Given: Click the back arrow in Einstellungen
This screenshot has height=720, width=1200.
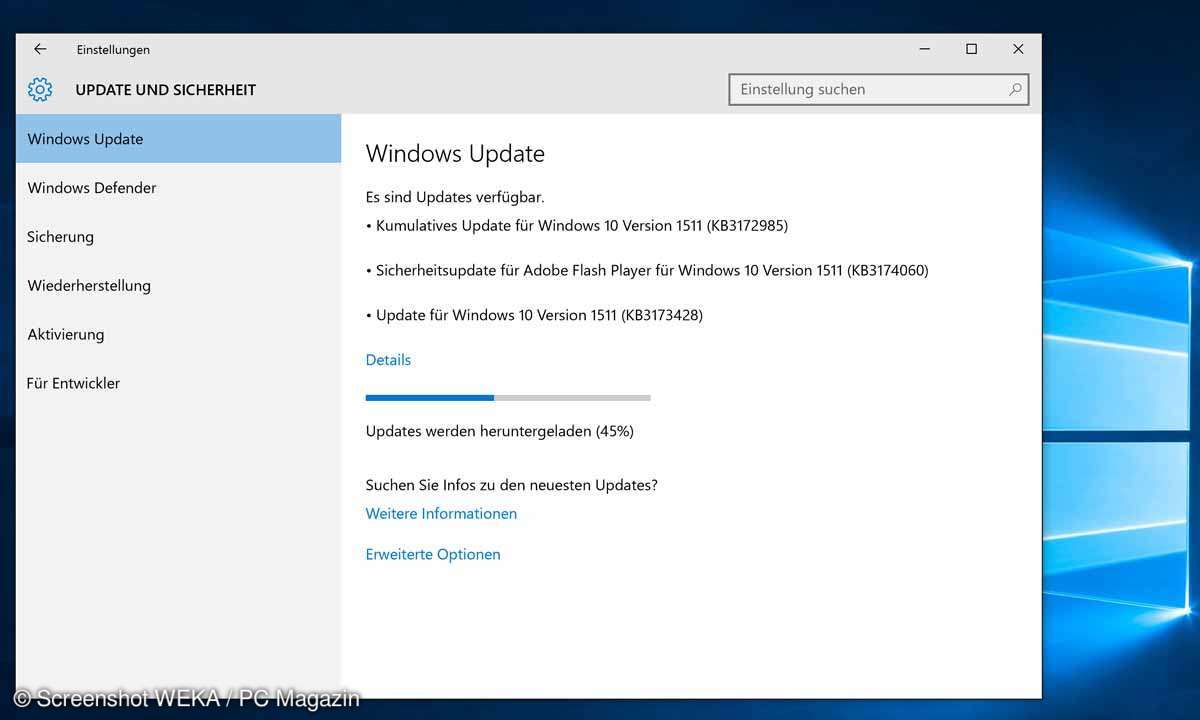Looking at the screenshot, I should click(40, 49).
